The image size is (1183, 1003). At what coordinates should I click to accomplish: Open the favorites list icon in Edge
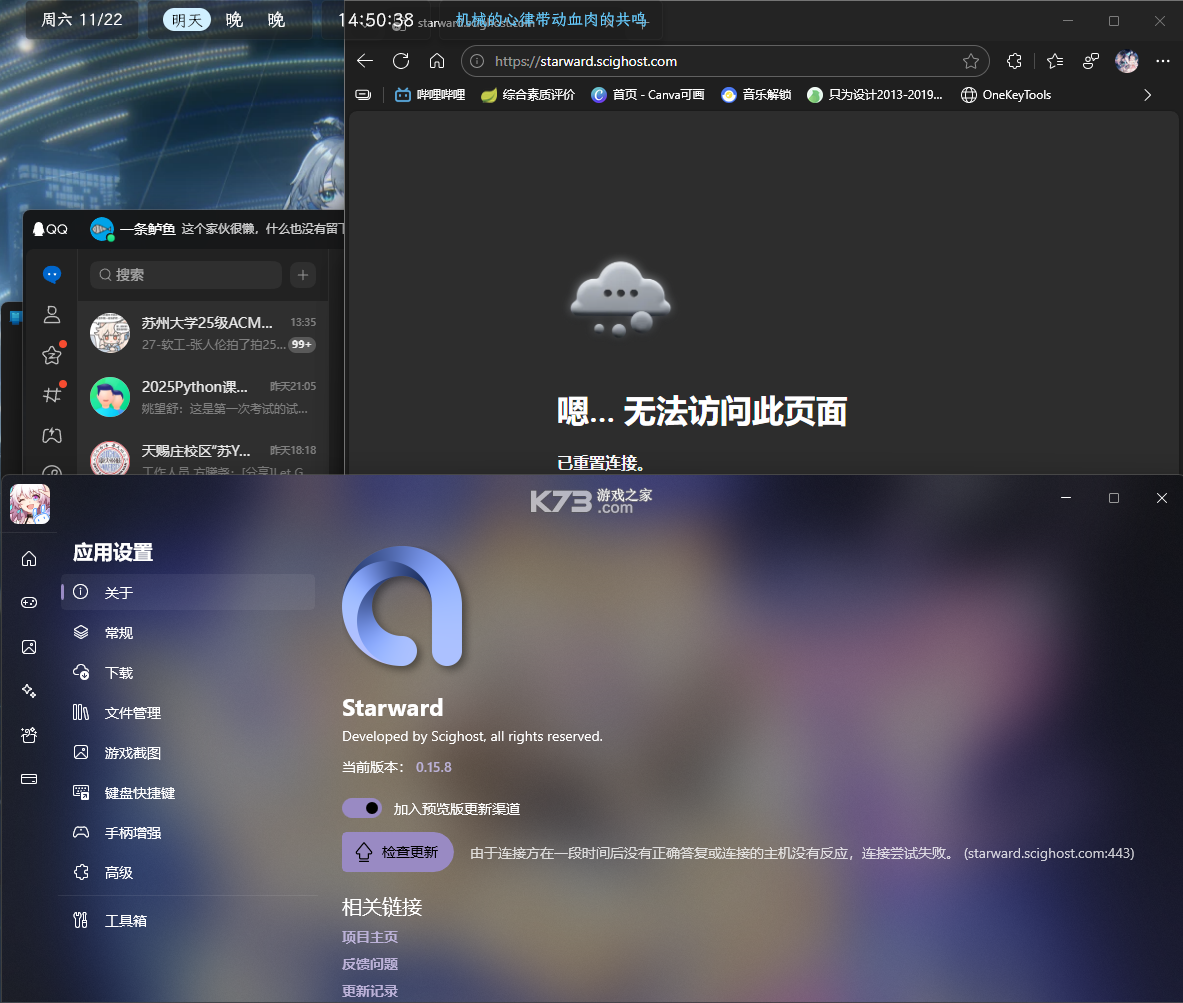click(1055, 61)
